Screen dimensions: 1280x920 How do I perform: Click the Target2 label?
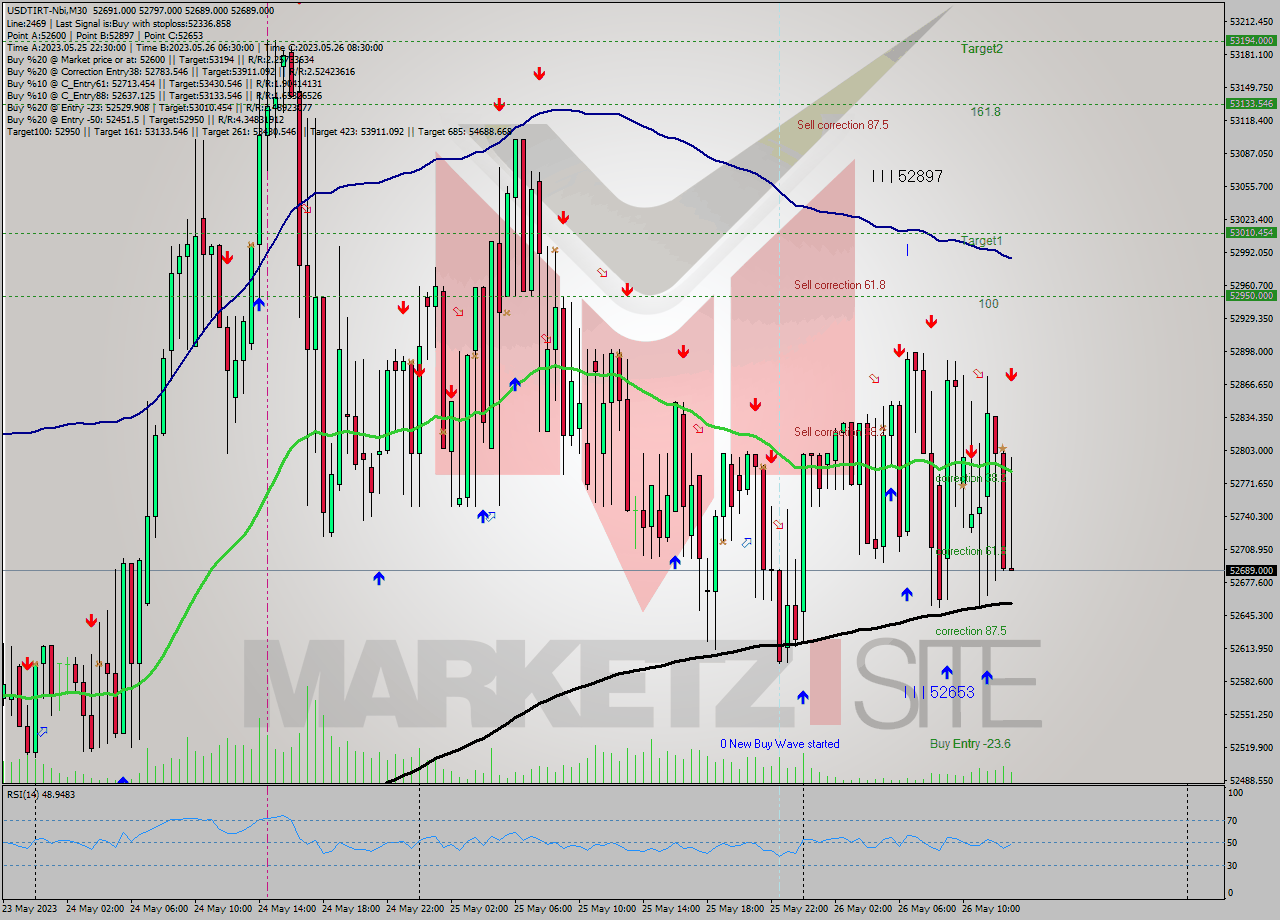click(x=982, y=48)
